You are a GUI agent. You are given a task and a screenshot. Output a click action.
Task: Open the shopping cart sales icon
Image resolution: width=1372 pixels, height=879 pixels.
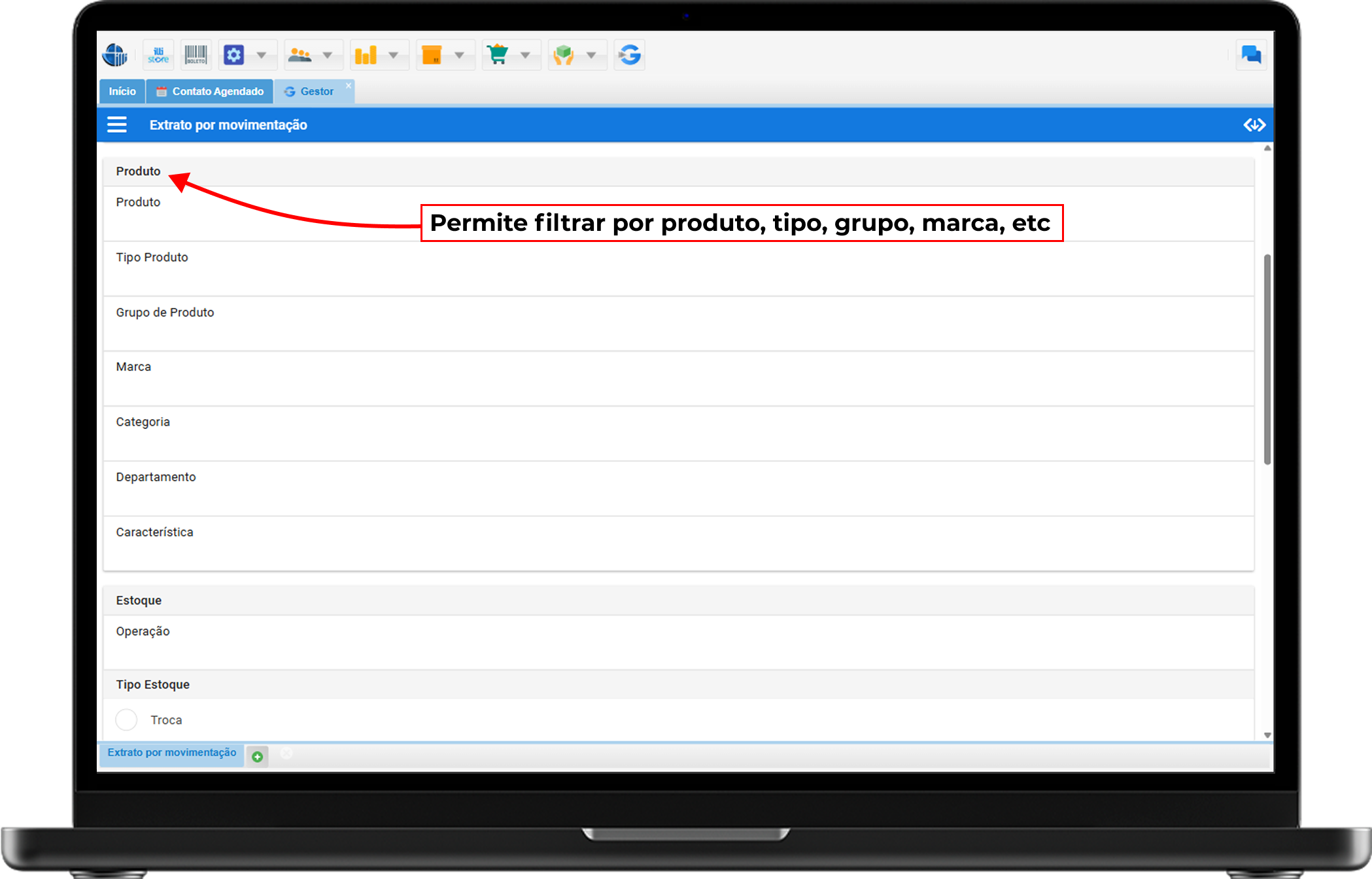[498, 55]
